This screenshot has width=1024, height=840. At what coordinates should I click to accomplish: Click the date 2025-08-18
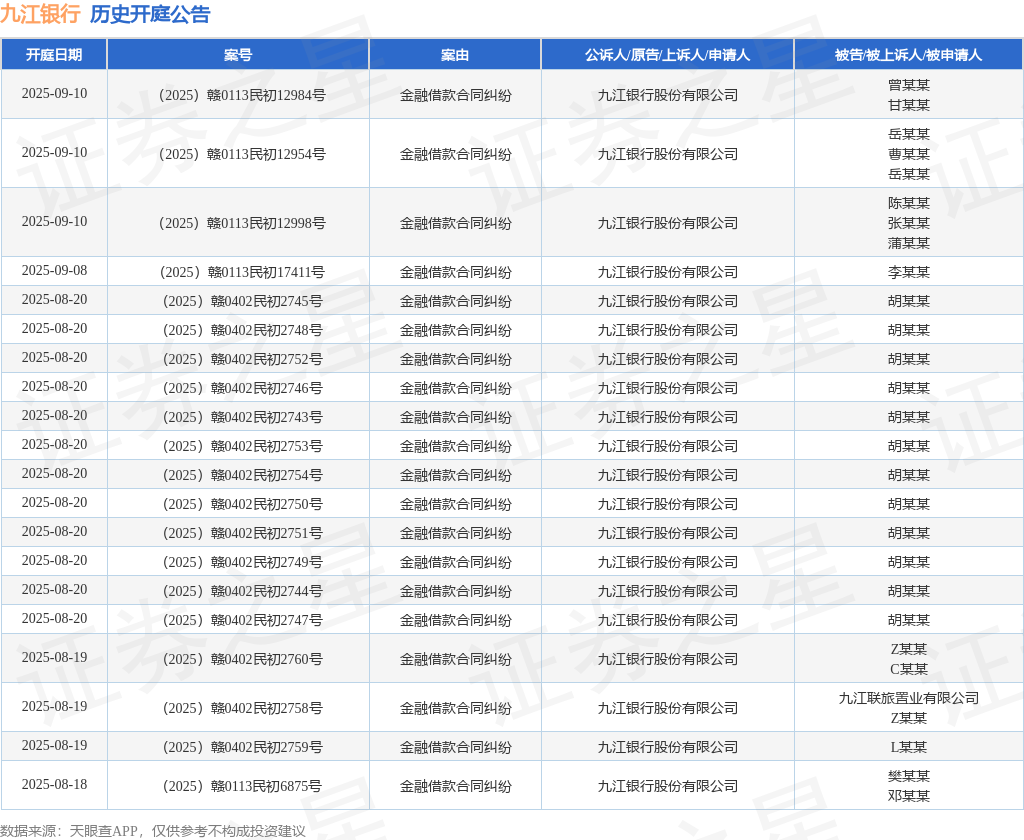point(54,784)
